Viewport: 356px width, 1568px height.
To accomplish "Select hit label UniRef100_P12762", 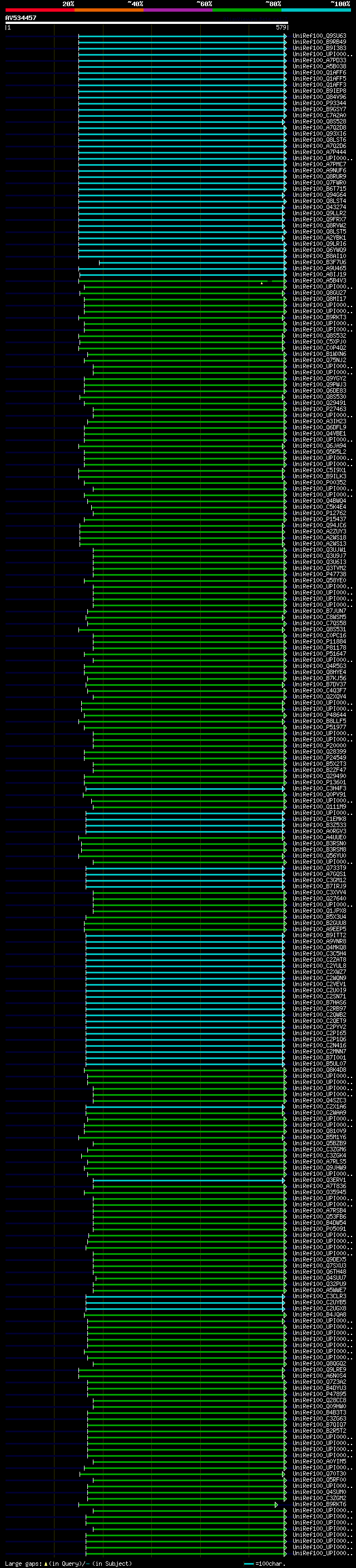I will [x=319, y=513].
